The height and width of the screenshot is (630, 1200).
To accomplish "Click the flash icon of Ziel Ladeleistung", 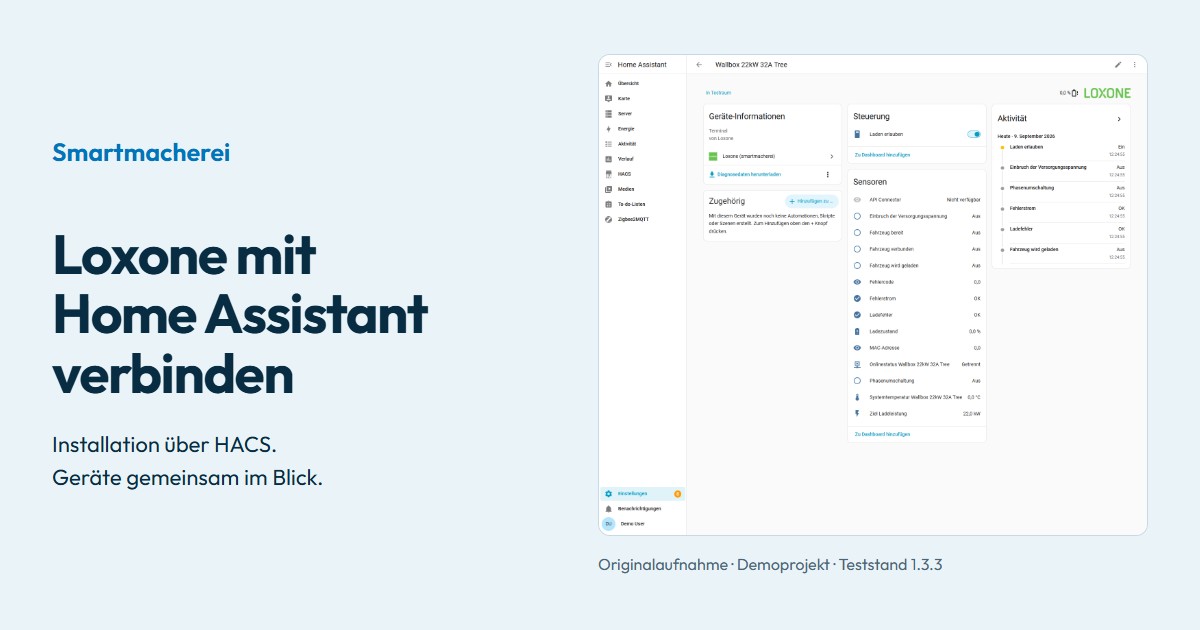I will pos(857,413).
